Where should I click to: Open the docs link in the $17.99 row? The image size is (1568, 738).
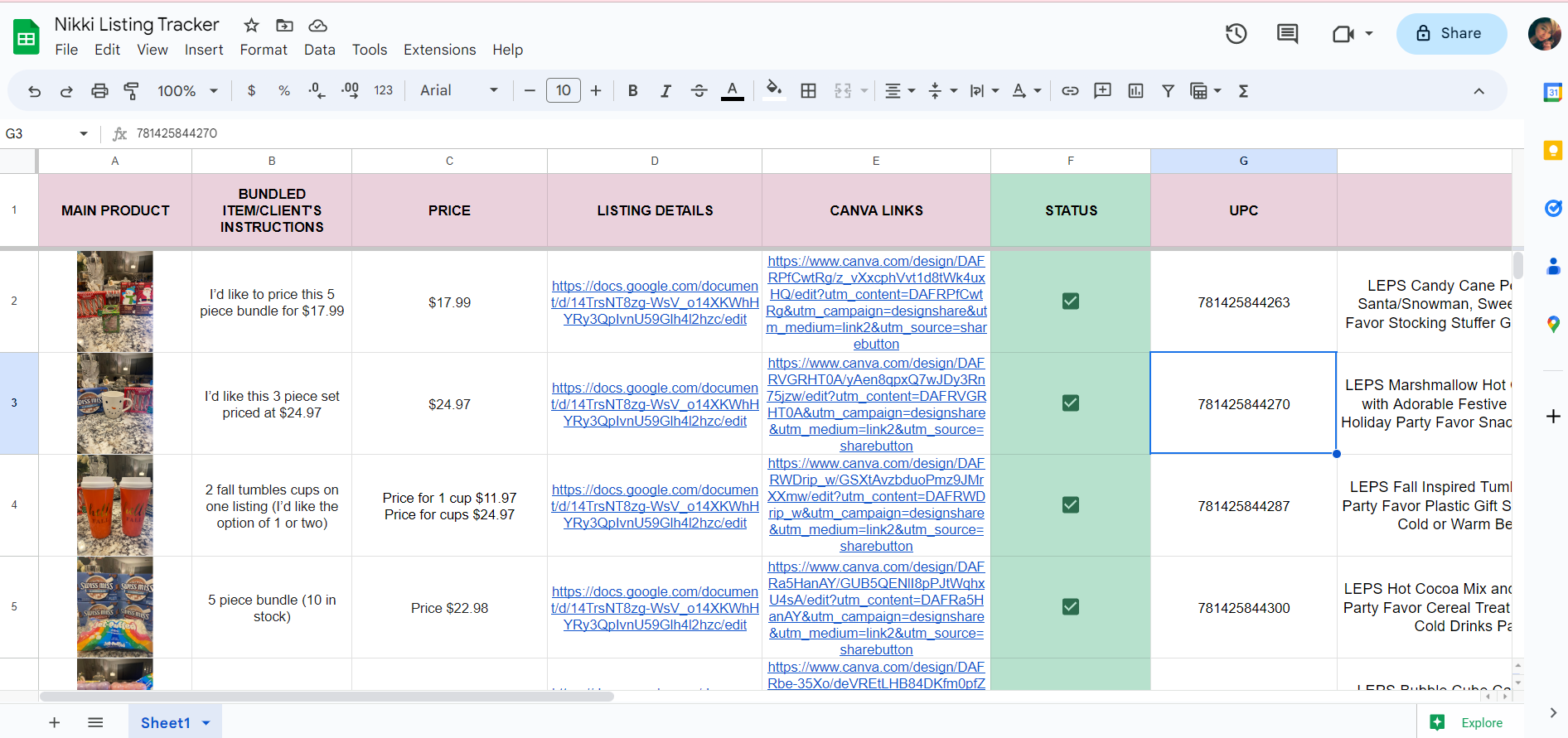655,302
